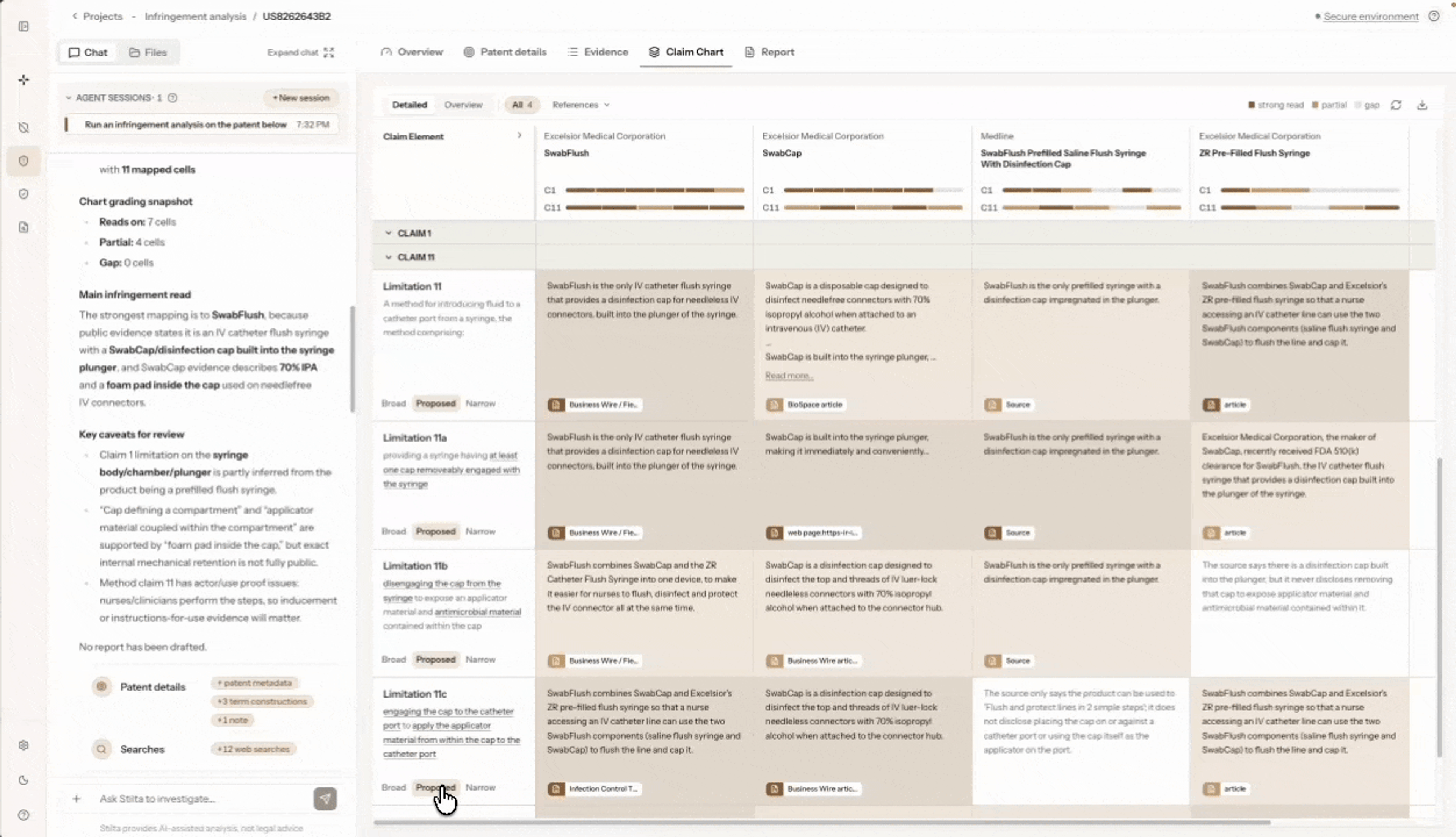
Task: Click the +1 note tag
Action: 232,721
